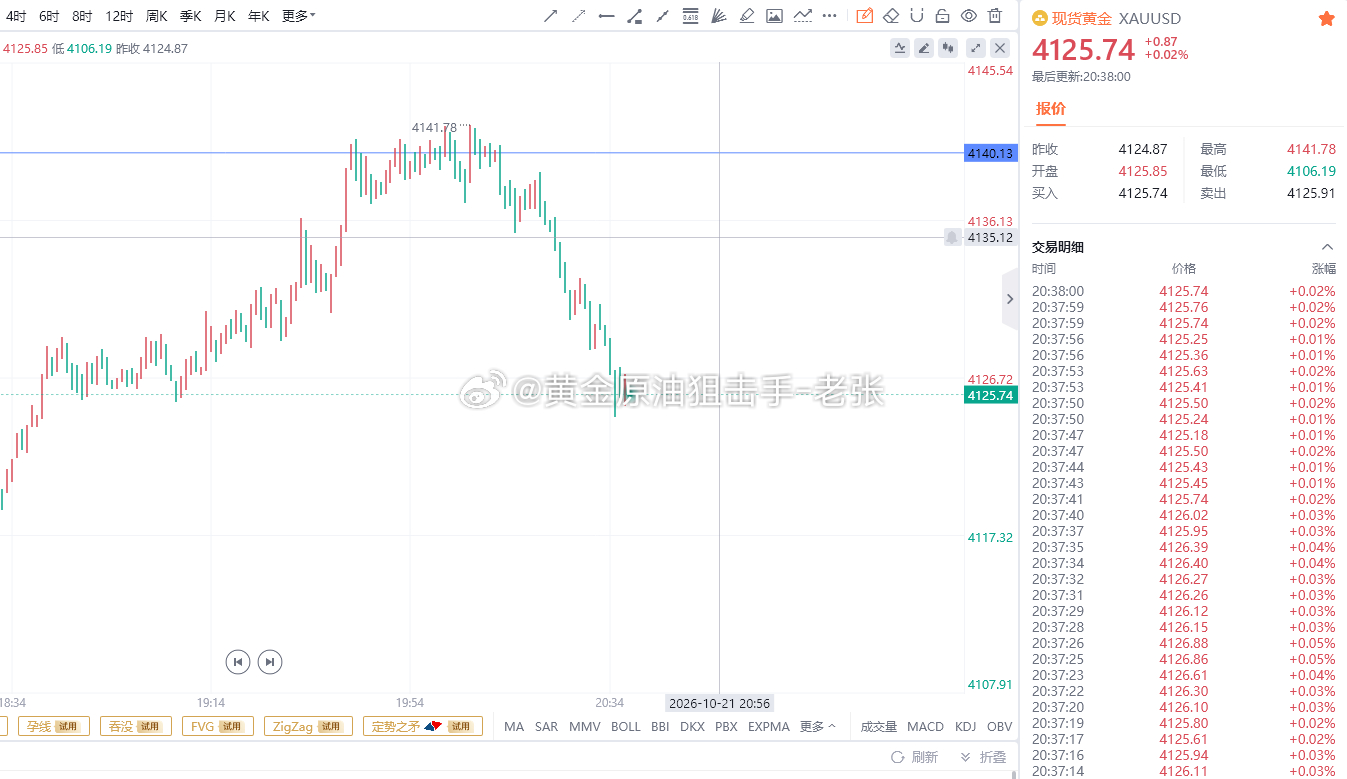The height and width of the screenshot is (779, 1347).
Task: Try the FVG indicator
Action: pos(217,727)
